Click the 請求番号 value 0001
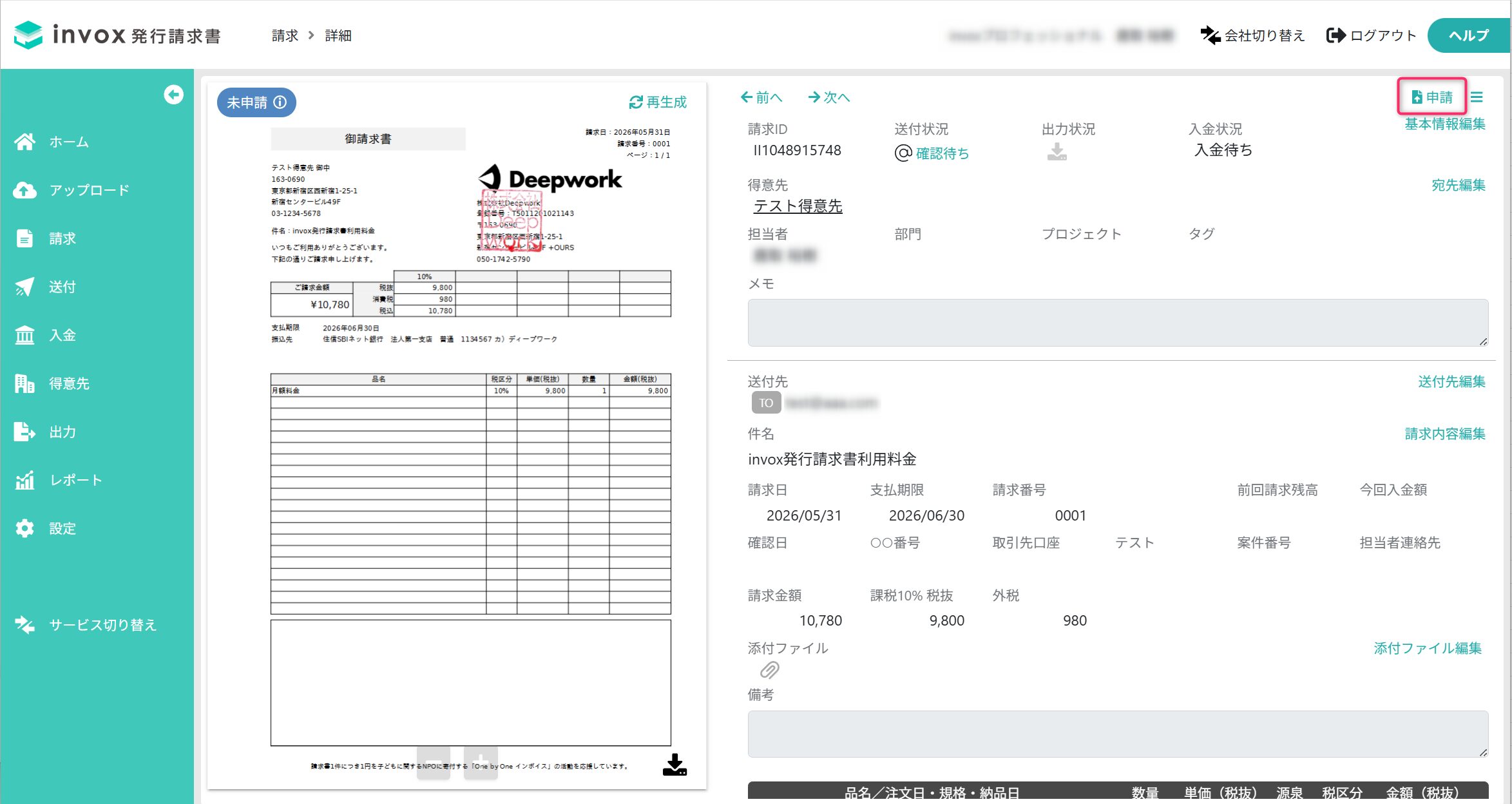The width and height of the screenshot is (1512, 804). pos(1071,515)
